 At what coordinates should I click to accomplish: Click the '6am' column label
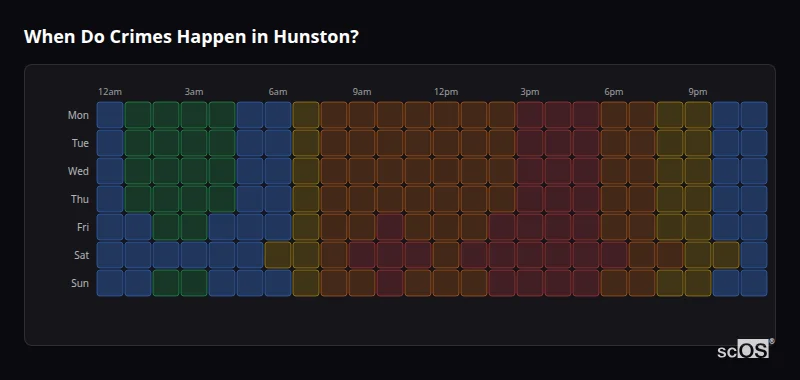(278, 92)
